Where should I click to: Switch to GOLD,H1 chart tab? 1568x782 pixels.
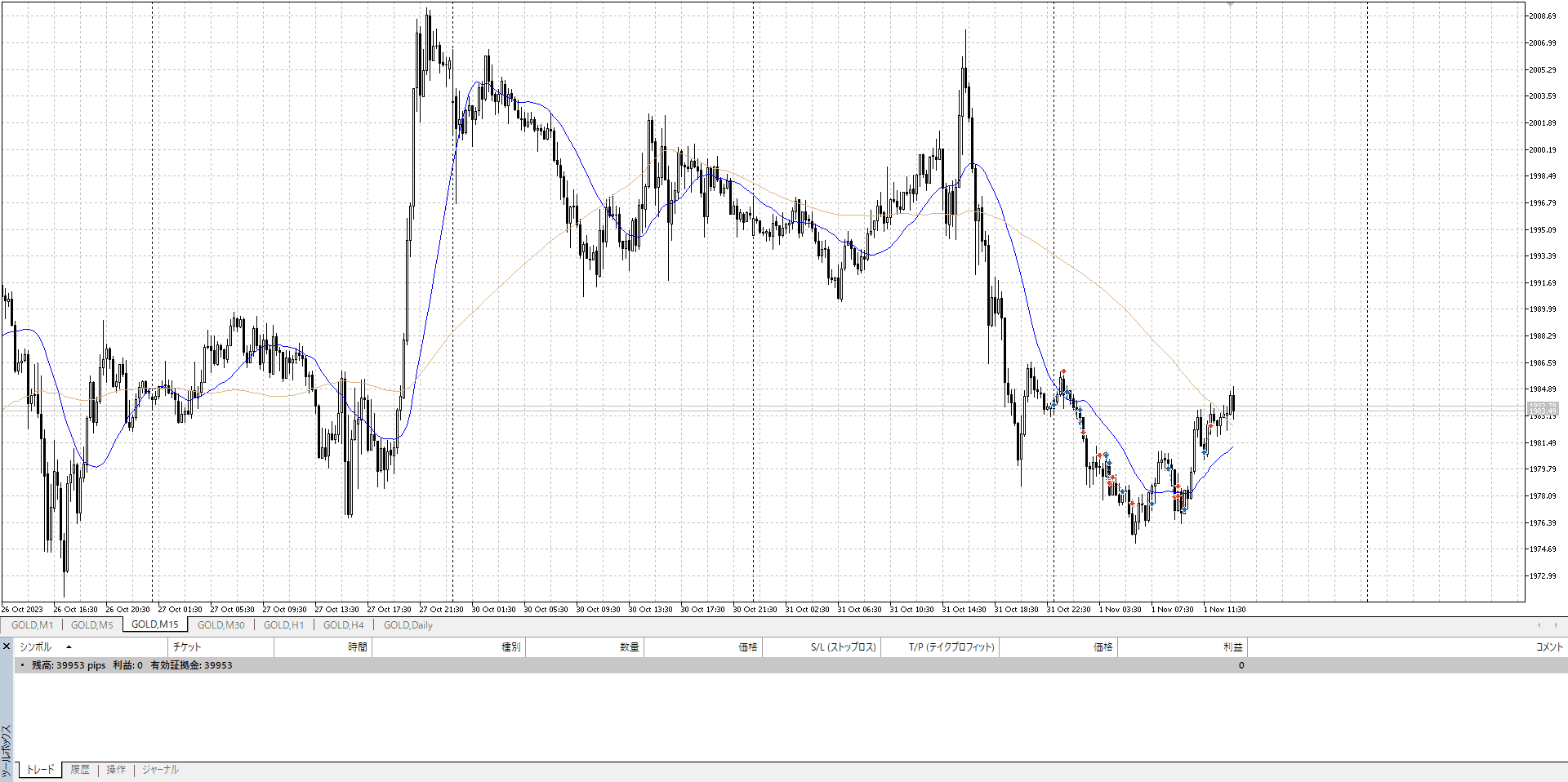tap(283, 625)
